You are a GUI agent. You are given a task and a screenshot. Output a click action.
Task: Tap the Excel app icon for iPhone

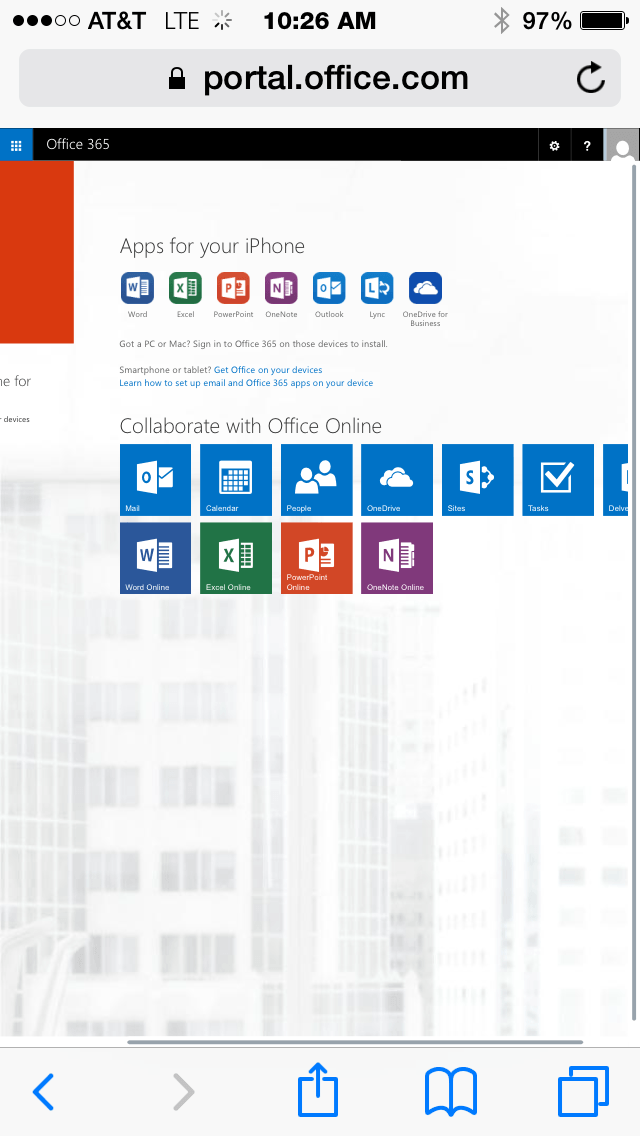coord(185,288)
